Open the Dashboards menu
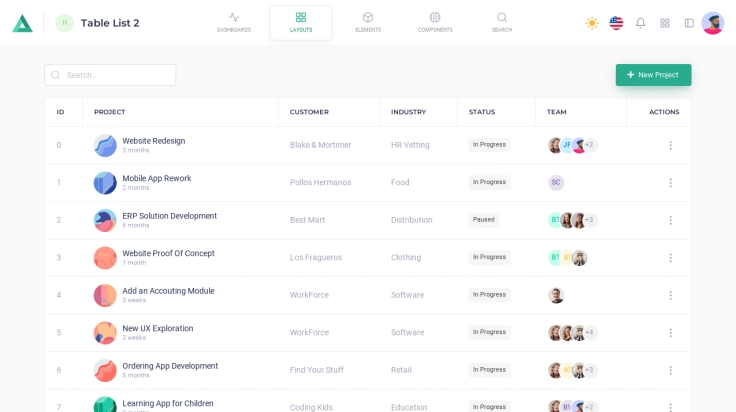Screen dimensions: 736x412 [x=234, y=22]
